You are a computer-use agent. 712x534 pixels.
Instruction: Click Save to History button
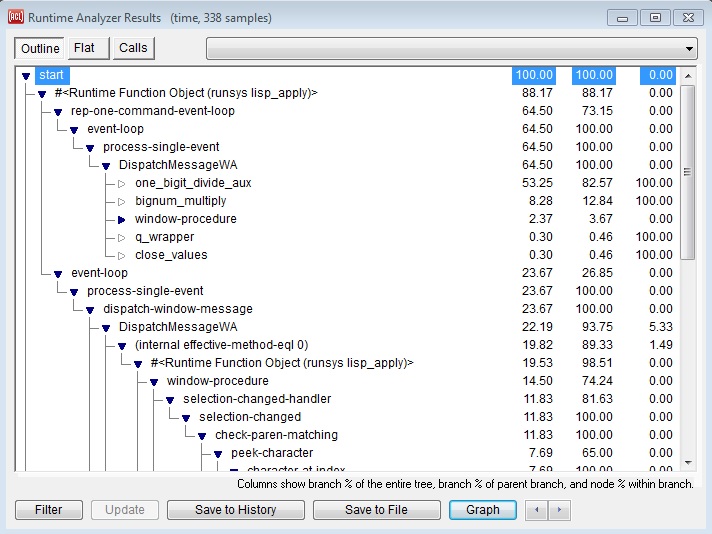[x=236, y=510]
